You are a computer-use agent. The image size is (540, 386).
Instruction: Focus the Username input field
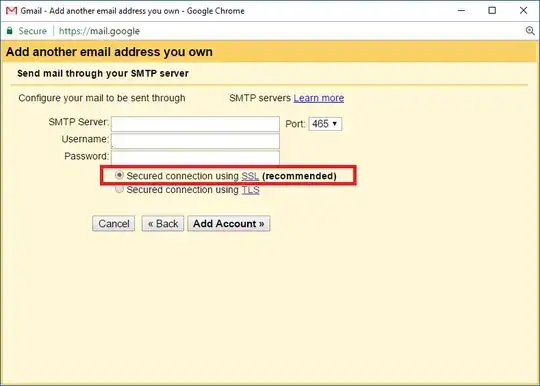click(195, 141)
